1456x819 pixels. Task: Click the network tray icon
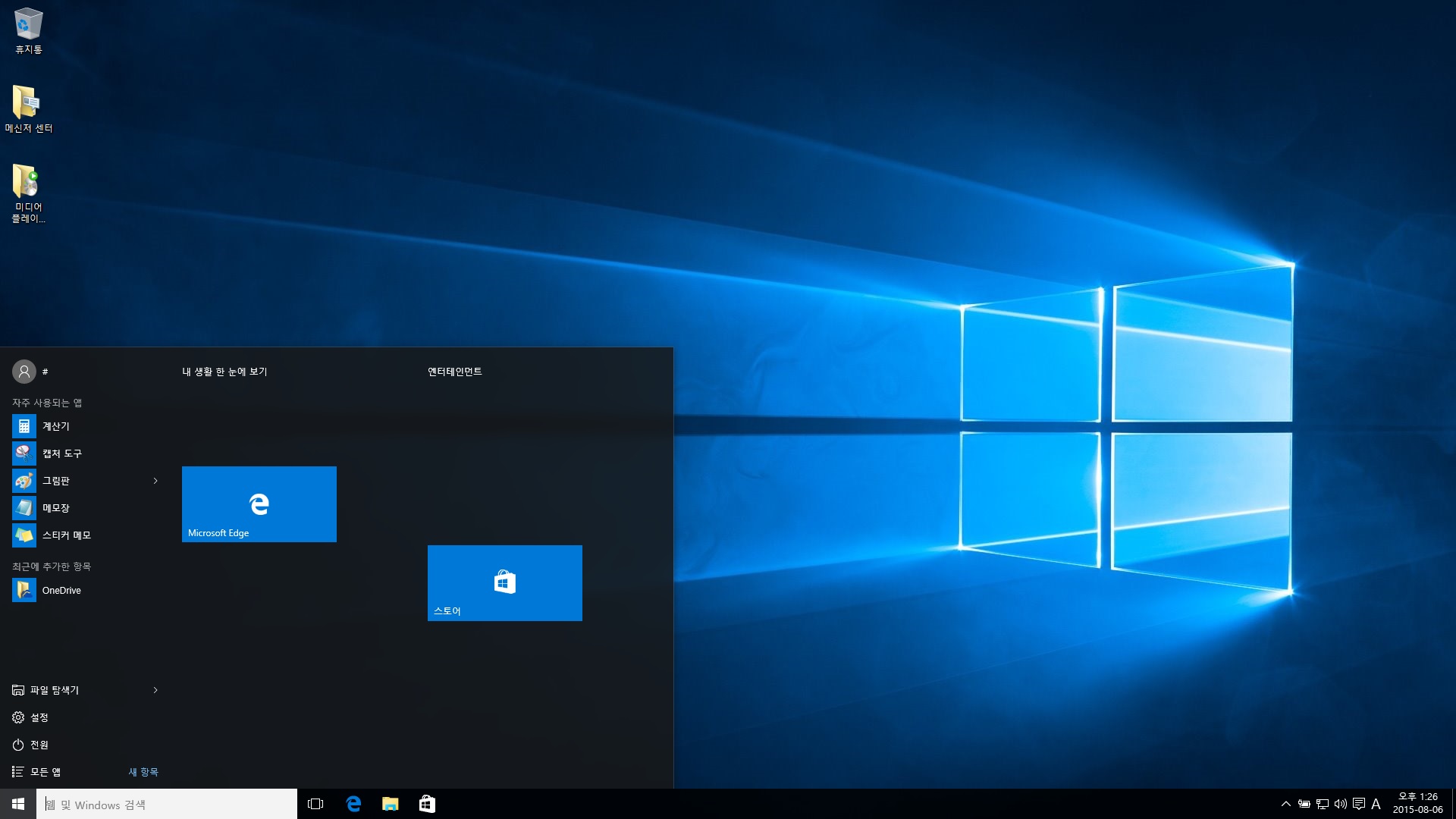[x=1323, y=804]
